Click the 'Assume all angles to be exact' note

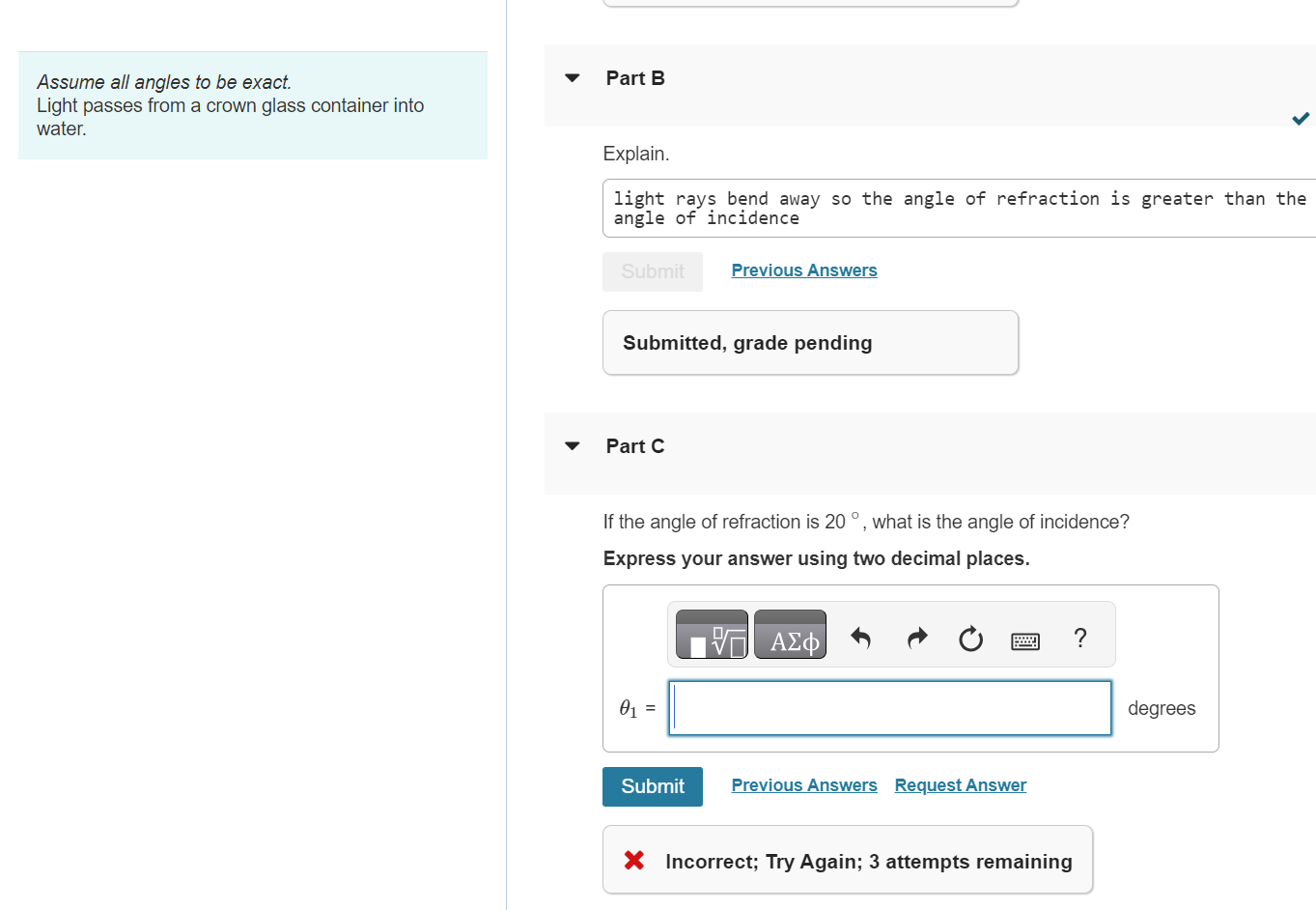(x=164, y=82)
